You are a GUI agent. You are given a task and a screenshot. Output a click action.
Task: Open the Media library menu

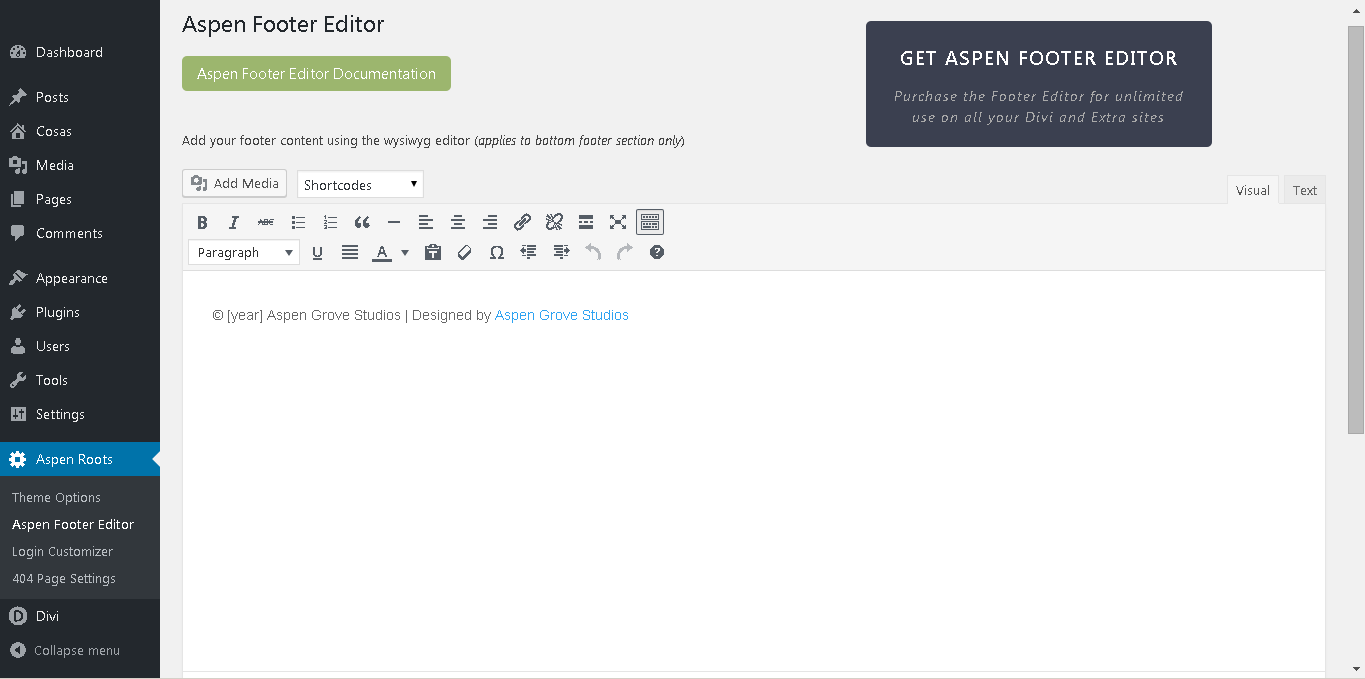tap(80, 165)
